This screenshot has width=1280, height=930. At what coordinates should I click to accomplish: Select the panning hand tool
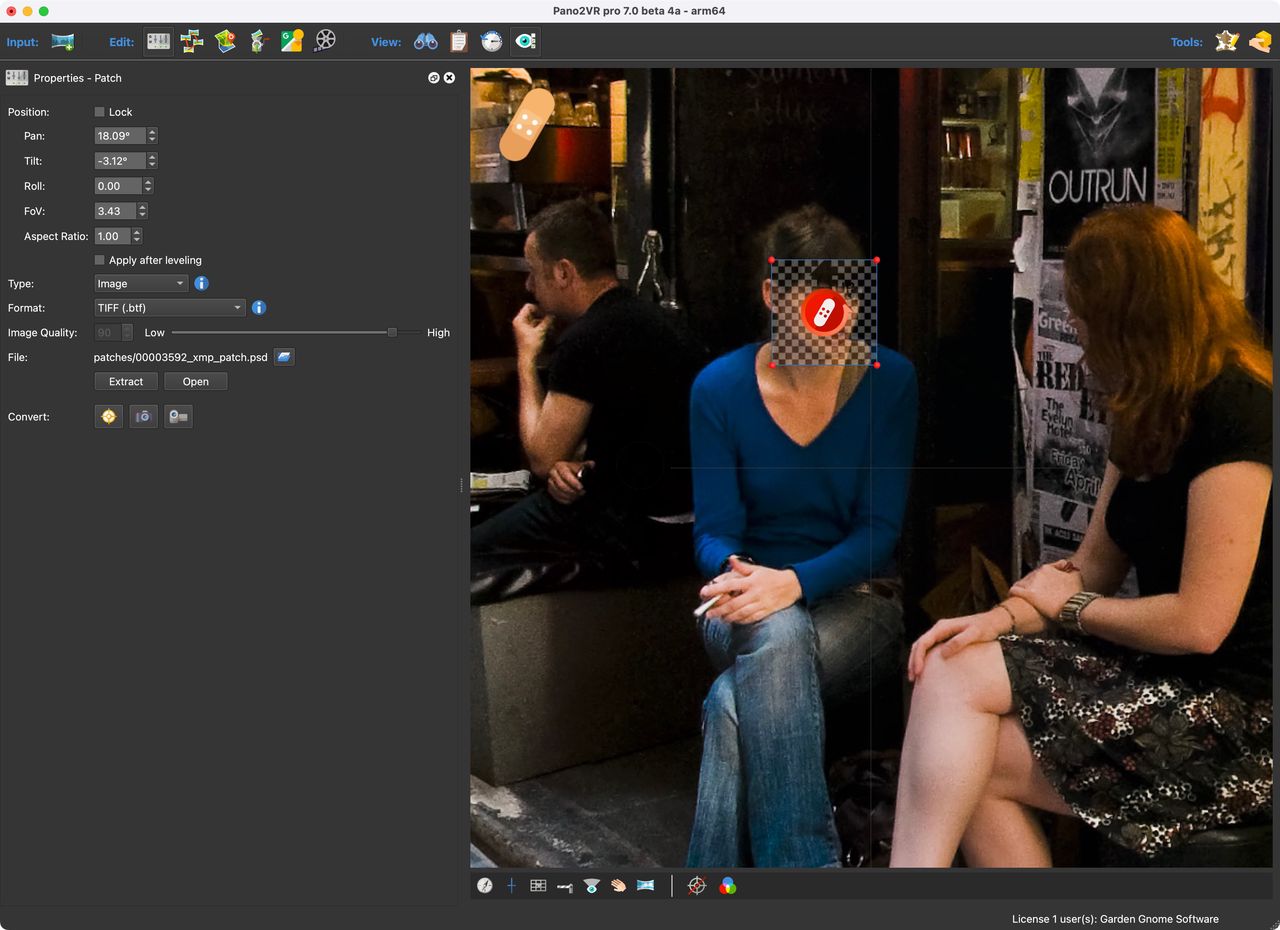(619, 885)
